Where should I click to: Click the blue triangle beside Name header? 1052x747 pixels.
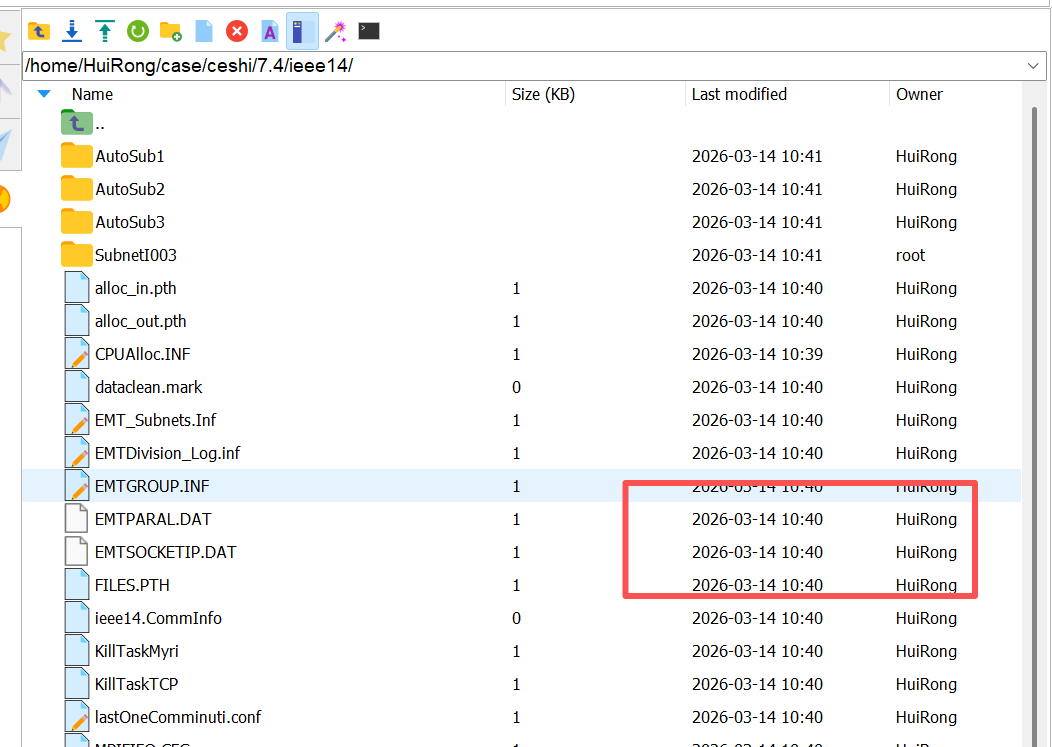pyautogui.click(x=44, y=94)
